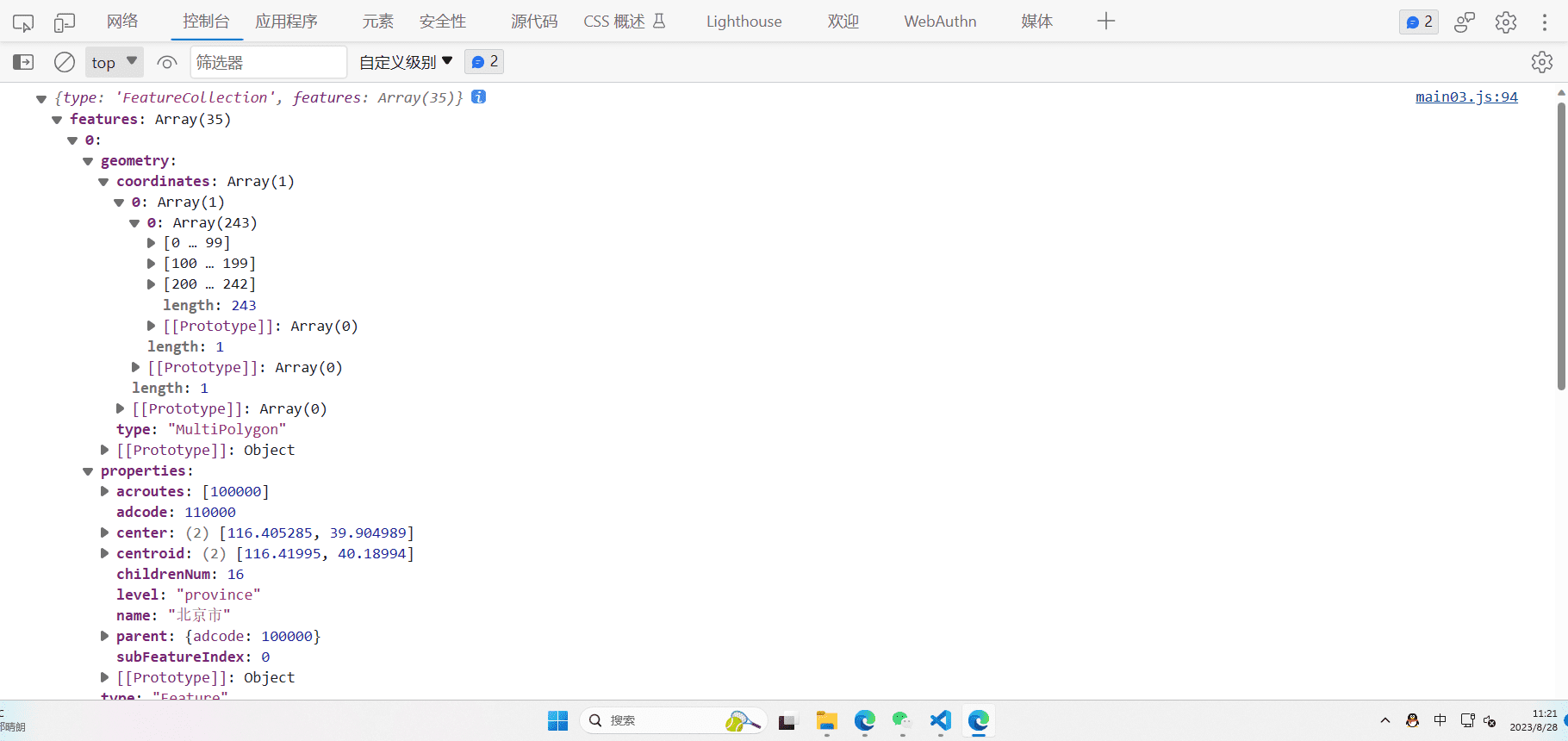Screen dimensions: 1568x741
Task: Open the top execution context dropdown
Action: click(115, 62)
